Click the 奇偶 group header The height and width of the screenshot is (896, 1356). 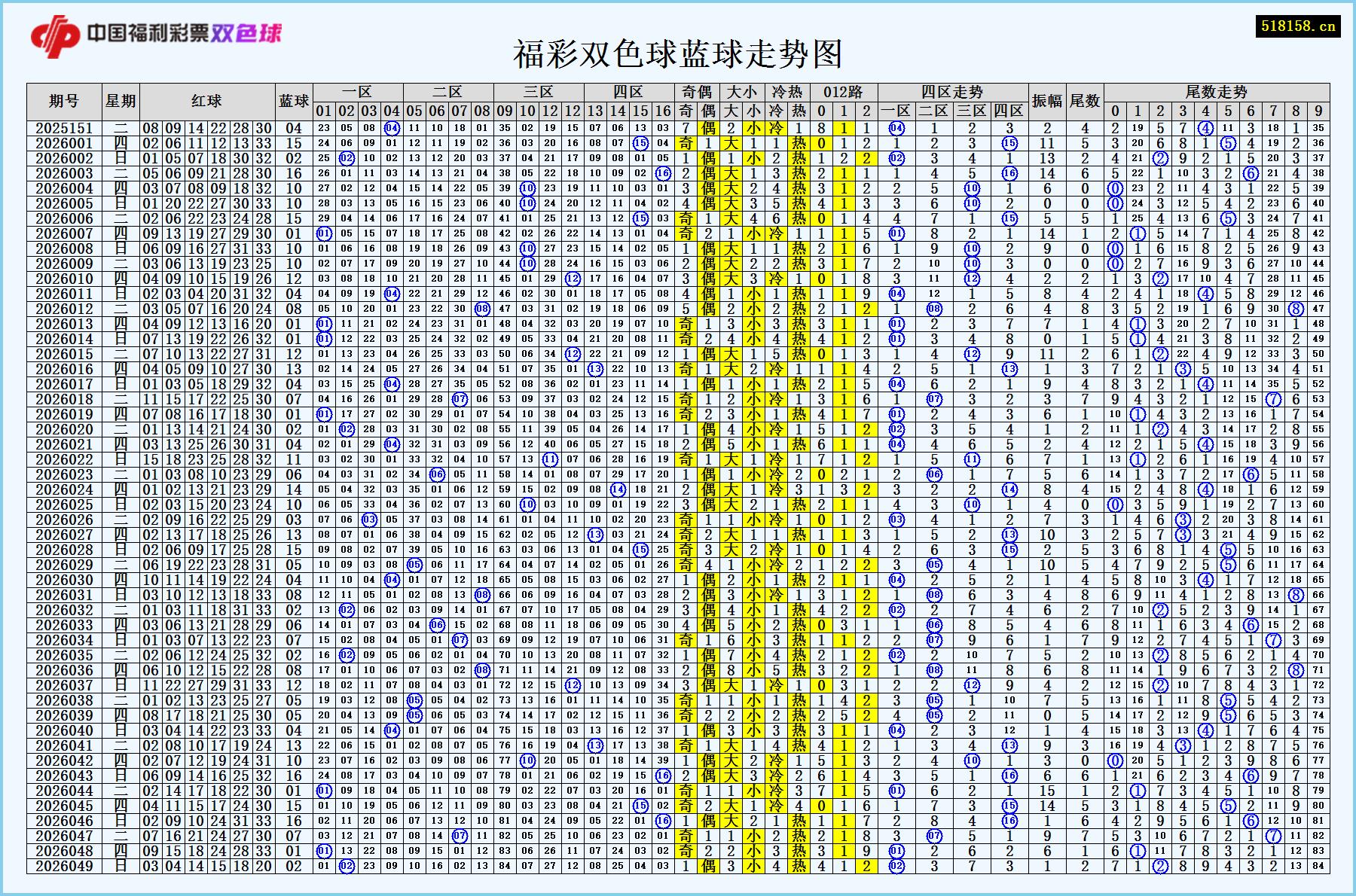[697, 92]
